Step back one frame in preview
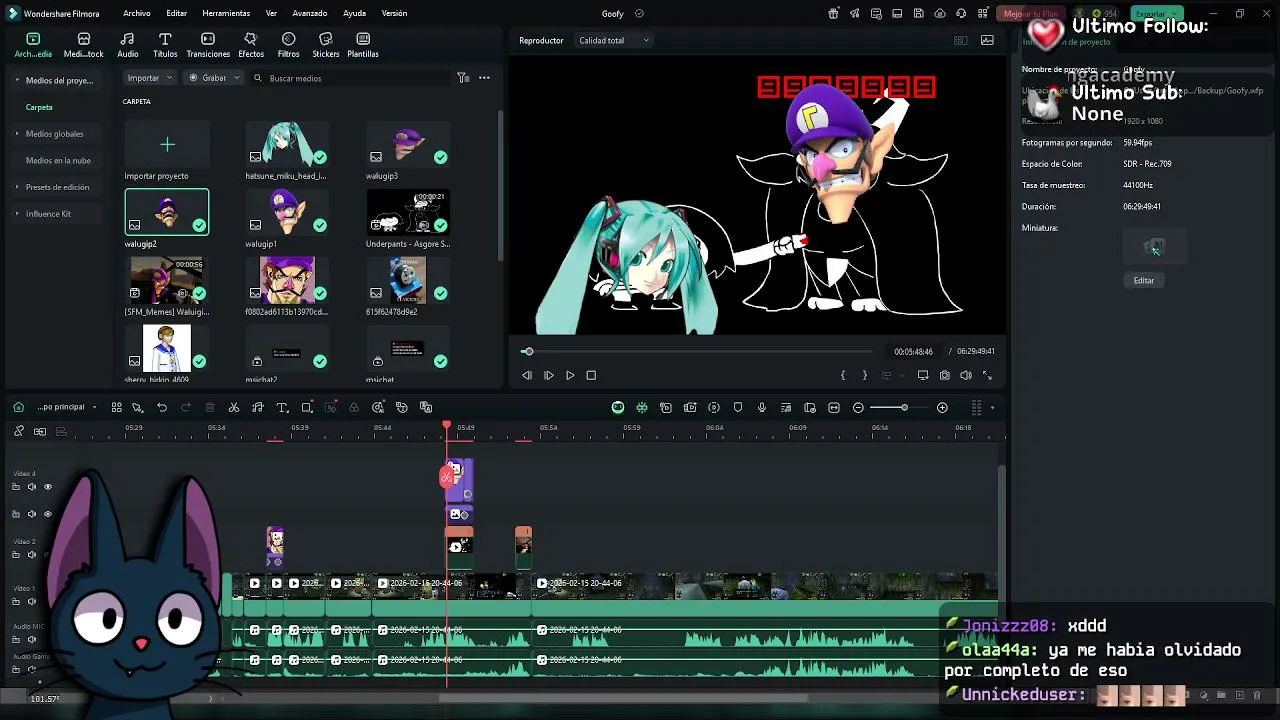The image size is (1280, 720). coord(527,375)
